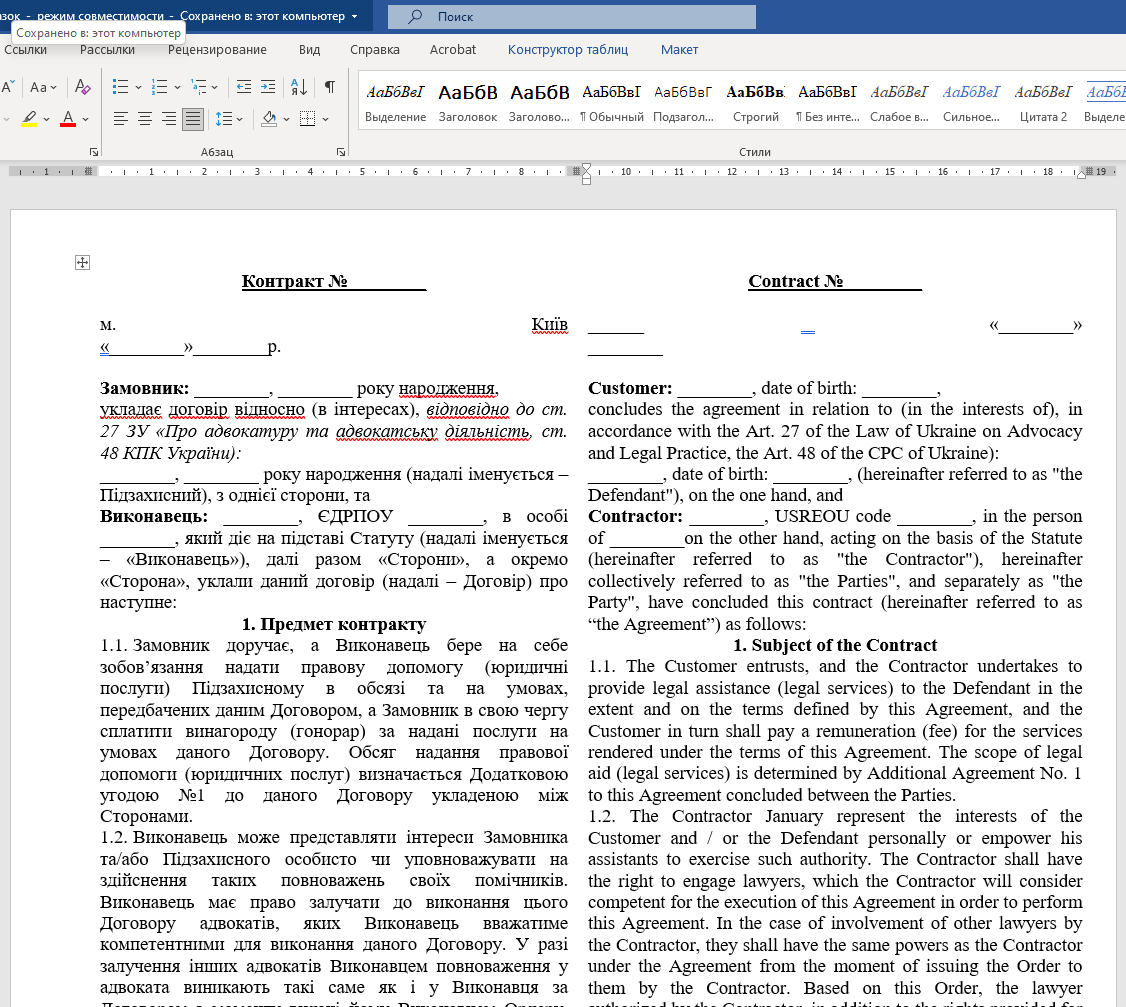1126x1007 pixels.
Task: Align text to the right
Action: click(169, 119)
